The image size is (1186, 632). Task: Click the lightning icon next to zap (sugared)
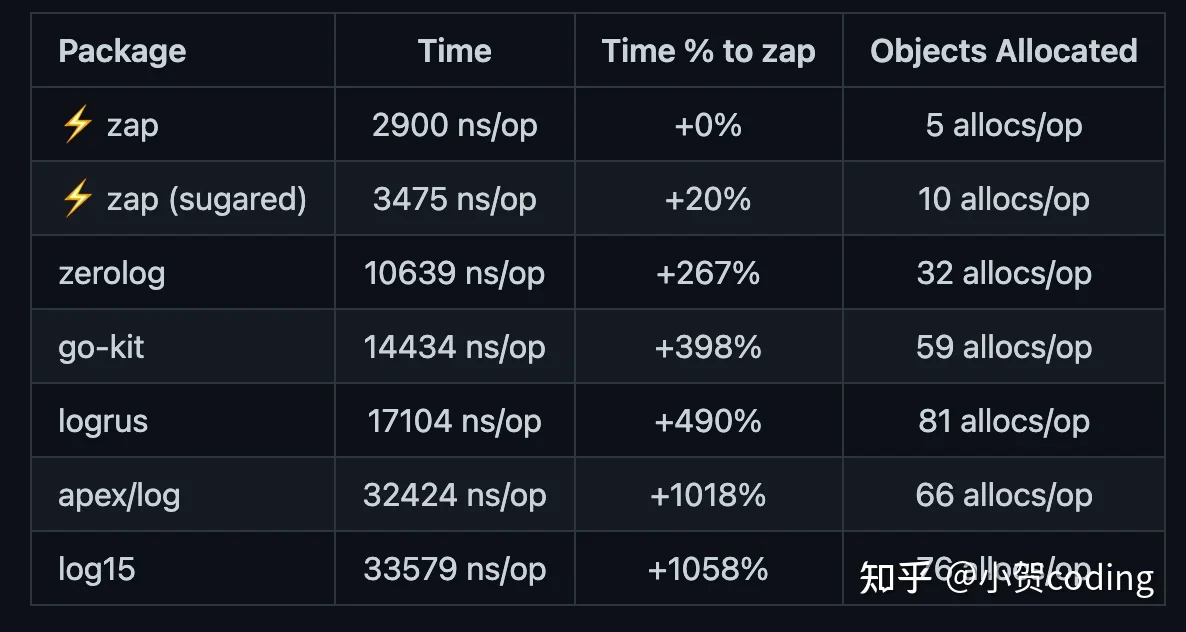click(76, 199)
